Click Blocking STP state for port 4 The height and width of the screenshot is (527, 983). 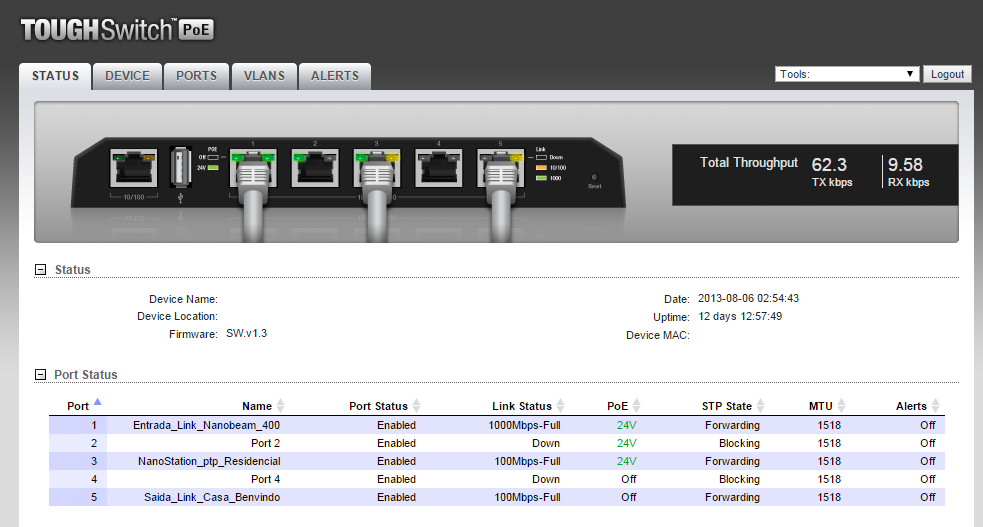click(739, 479)
